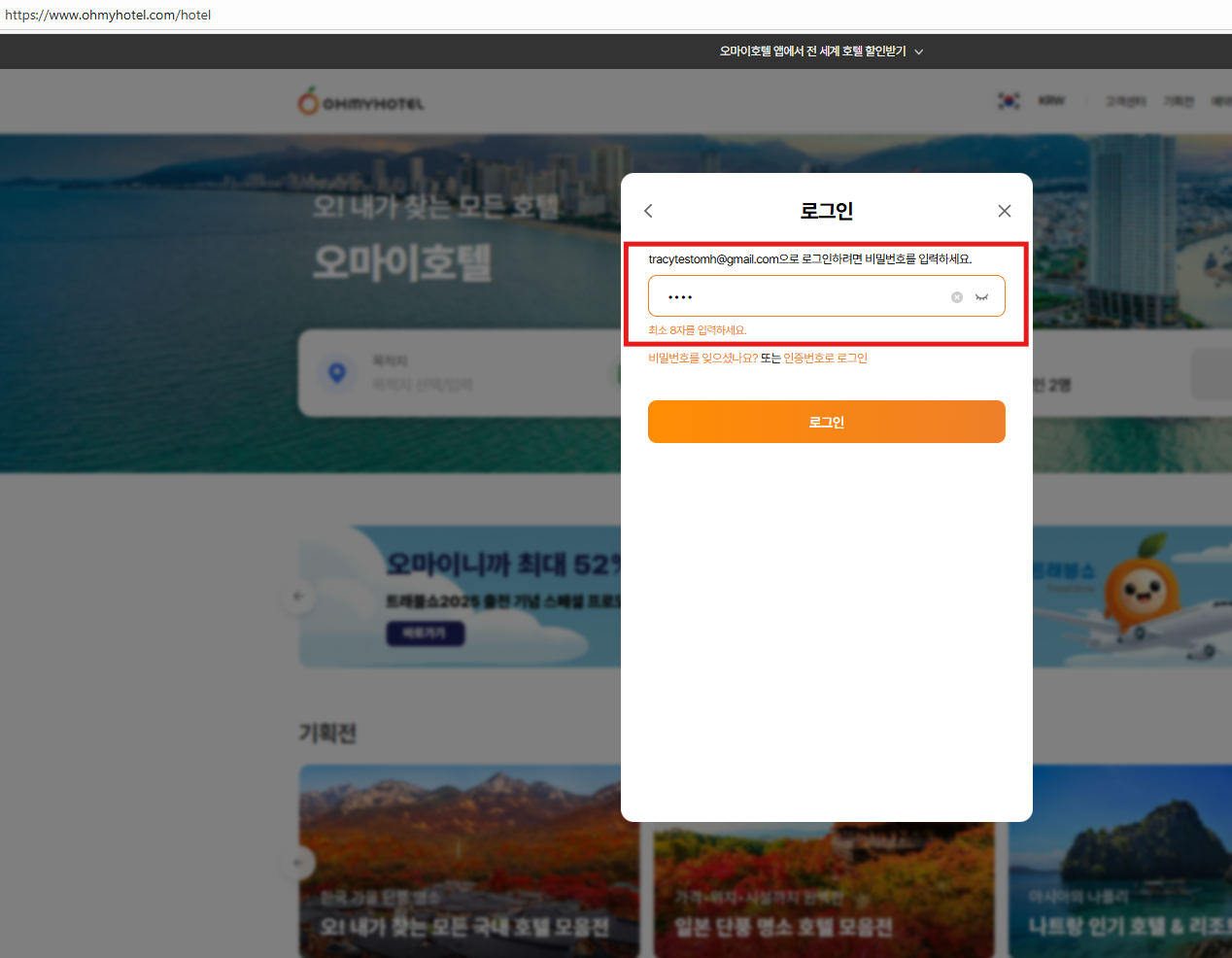Image resolution: width=1232 pixels, height=958 pixels.
Task: Expand the top app discount banner chevron
Action: (919, 51)
